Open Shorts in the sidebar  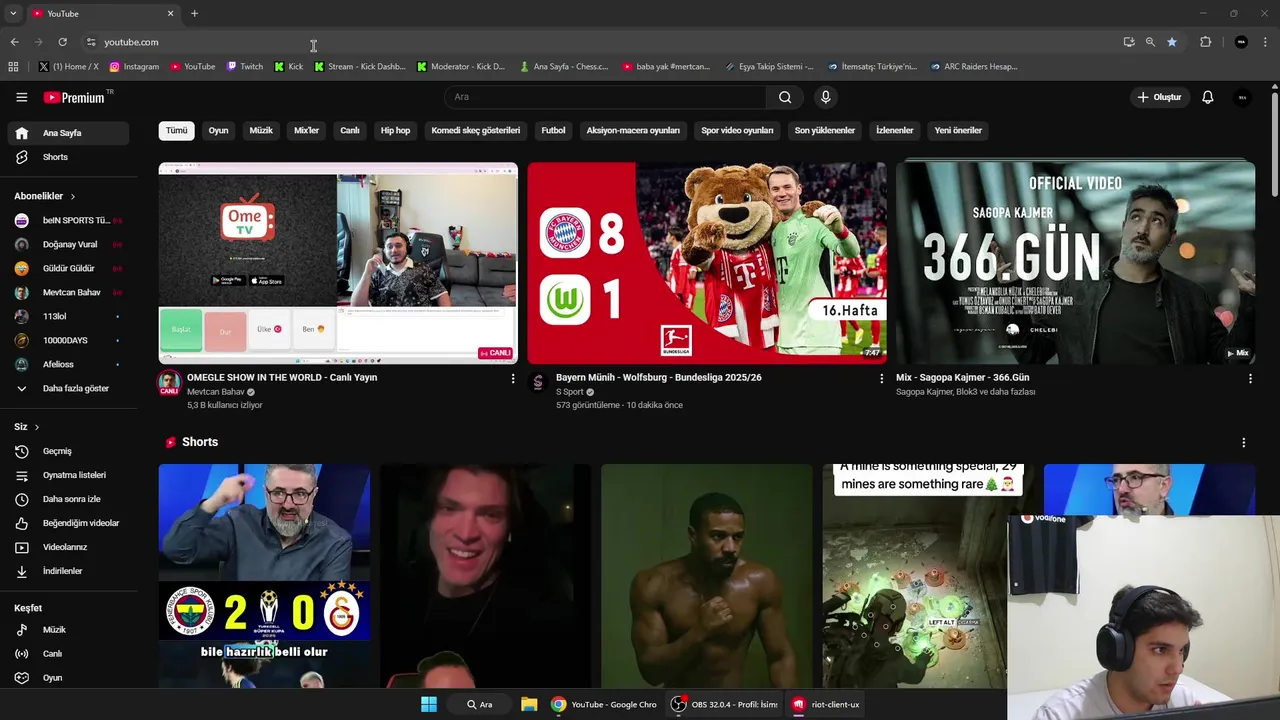68,157
